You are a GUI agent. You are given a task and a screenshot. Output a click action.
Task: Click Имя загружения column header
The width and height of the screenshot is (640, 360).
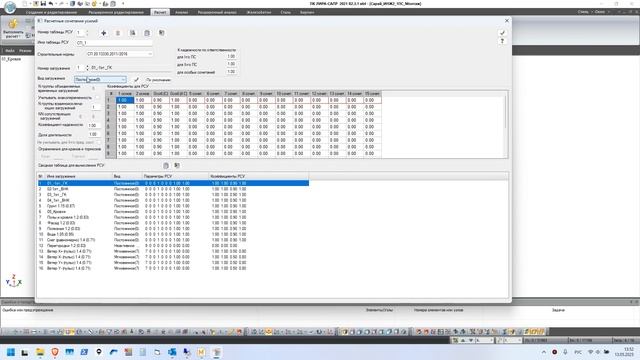tap(78, 176)
